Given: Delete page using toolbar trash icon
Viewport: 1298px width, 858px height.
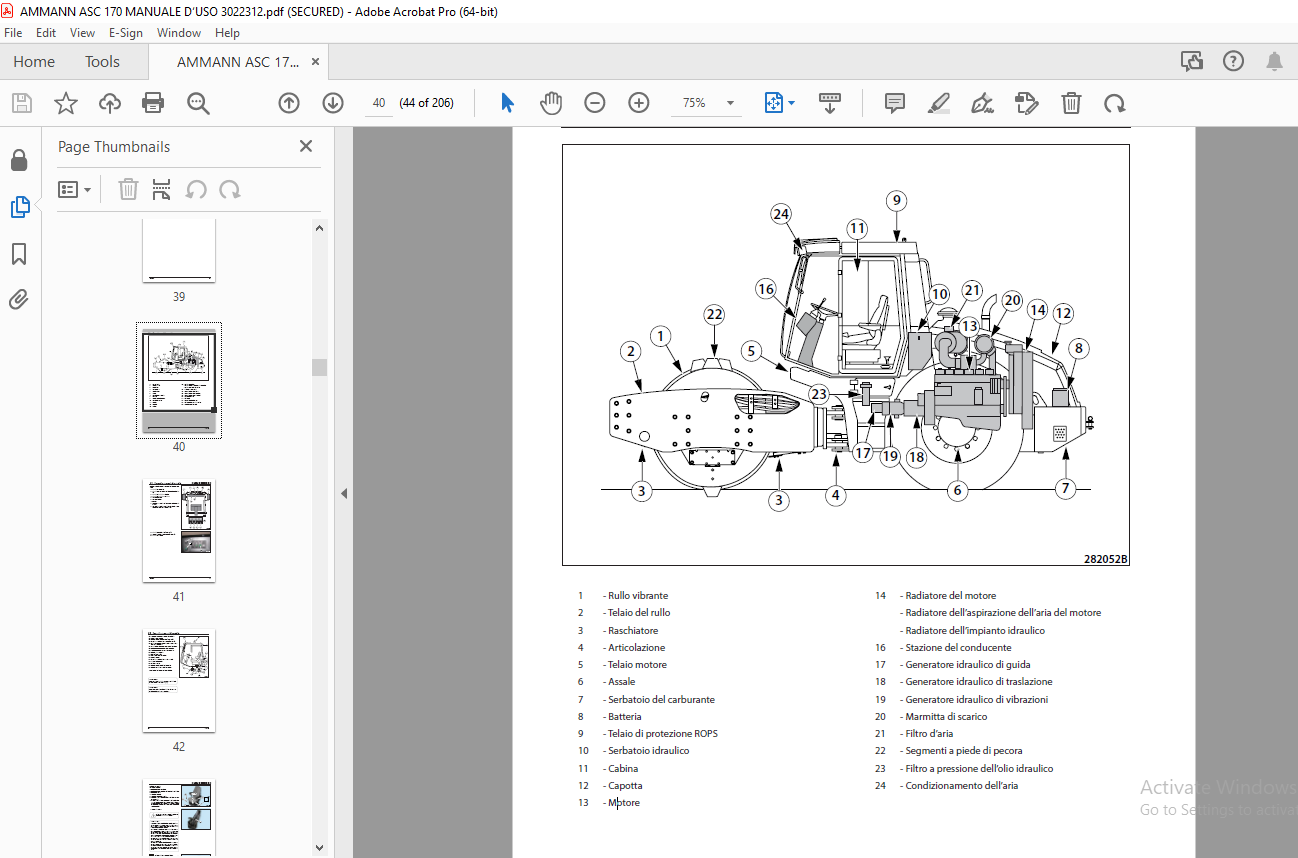Looking at the screenshot, I should (x=1071, y=103).
